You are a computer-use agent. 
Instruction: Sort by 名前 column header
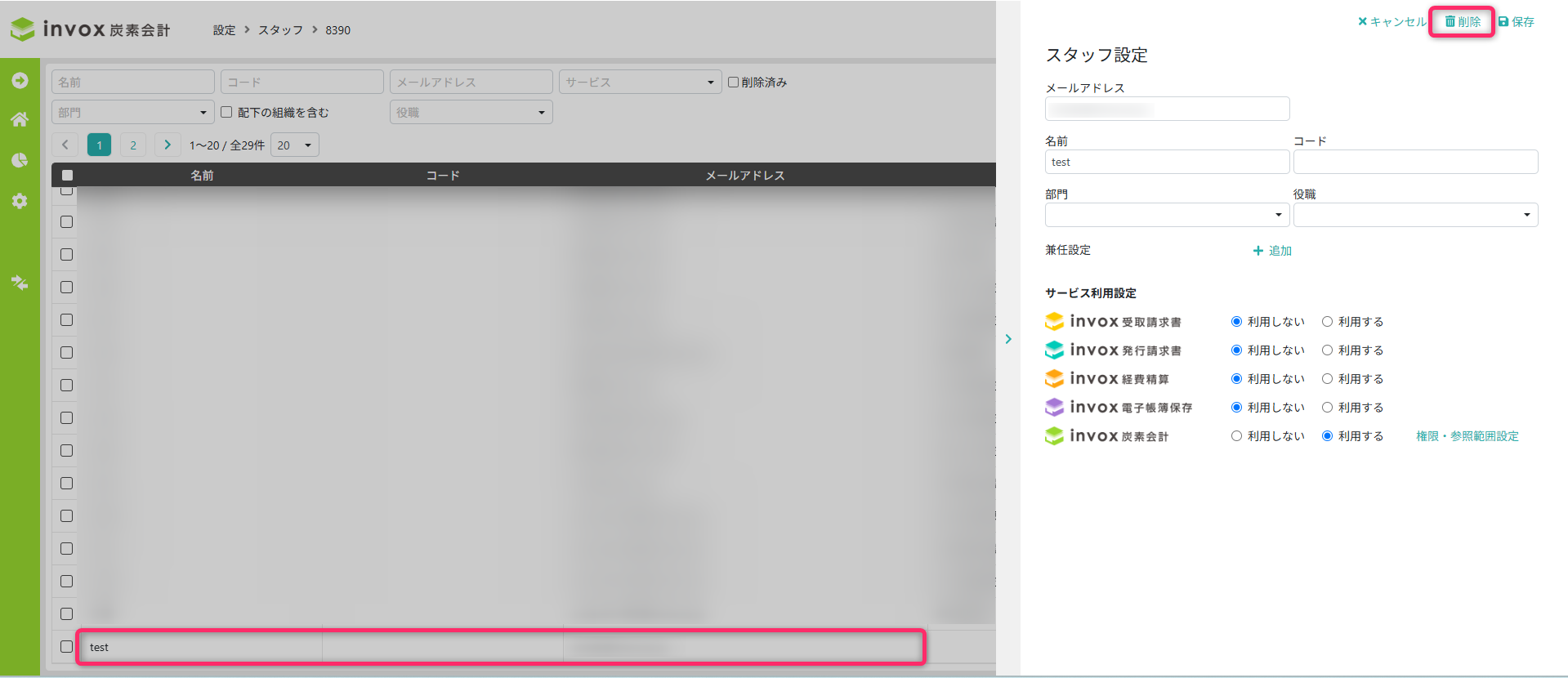click(202, 175)
